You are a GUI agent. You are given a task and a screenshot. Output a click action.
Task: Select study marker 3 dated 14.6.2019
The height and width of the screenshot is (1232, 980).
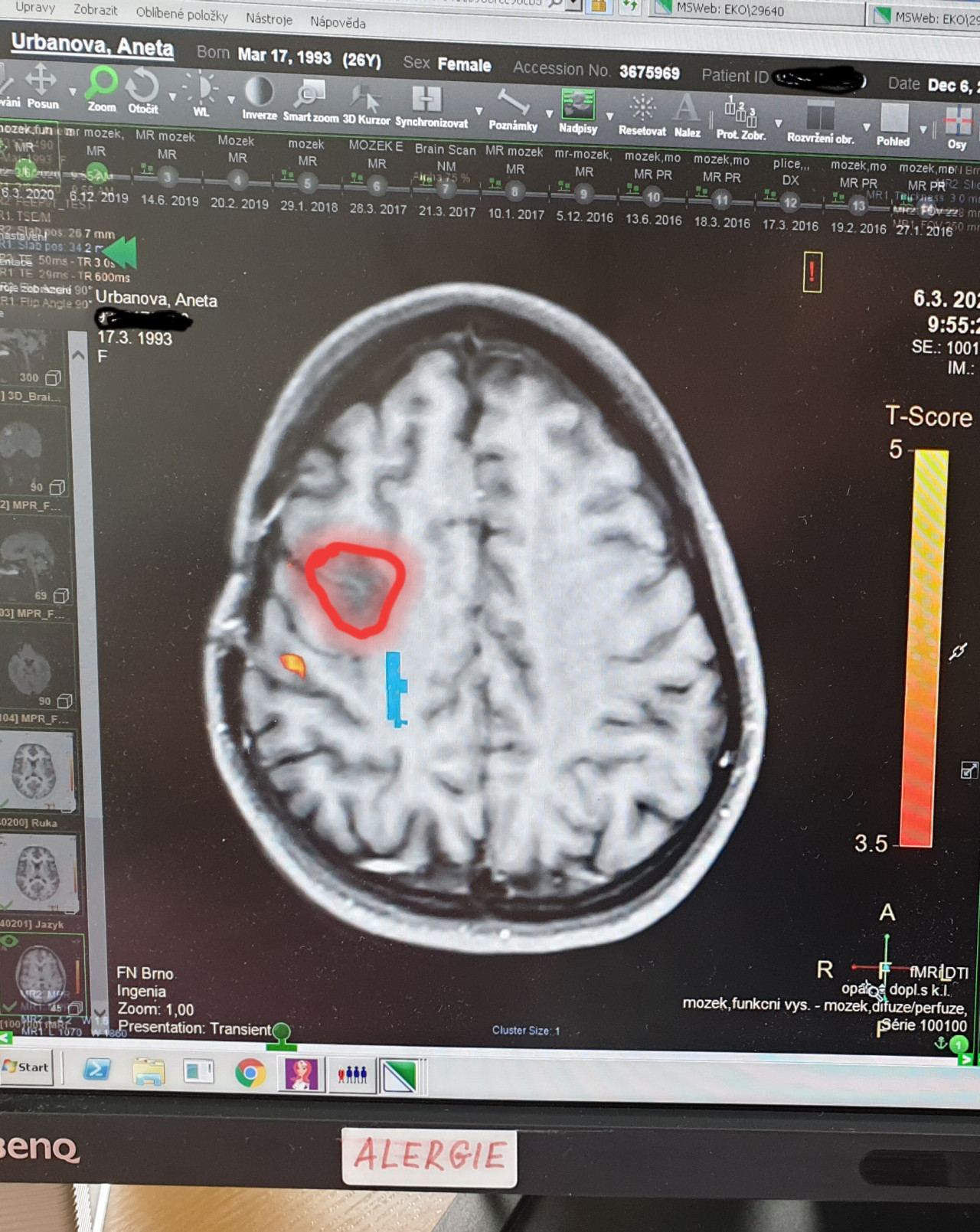pos(167,178)
